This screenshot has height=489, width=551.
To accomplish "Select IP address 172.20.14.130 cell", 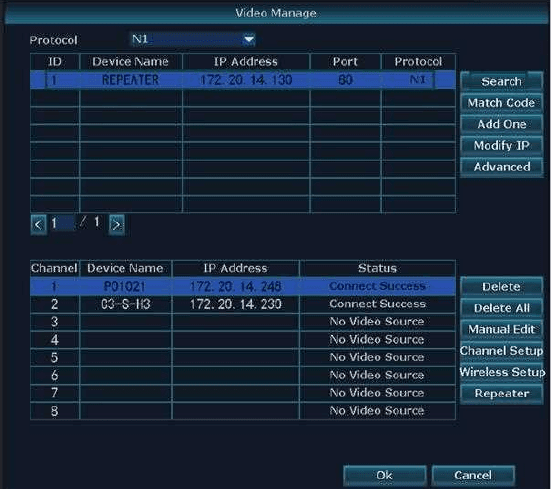I will point(246,80).
